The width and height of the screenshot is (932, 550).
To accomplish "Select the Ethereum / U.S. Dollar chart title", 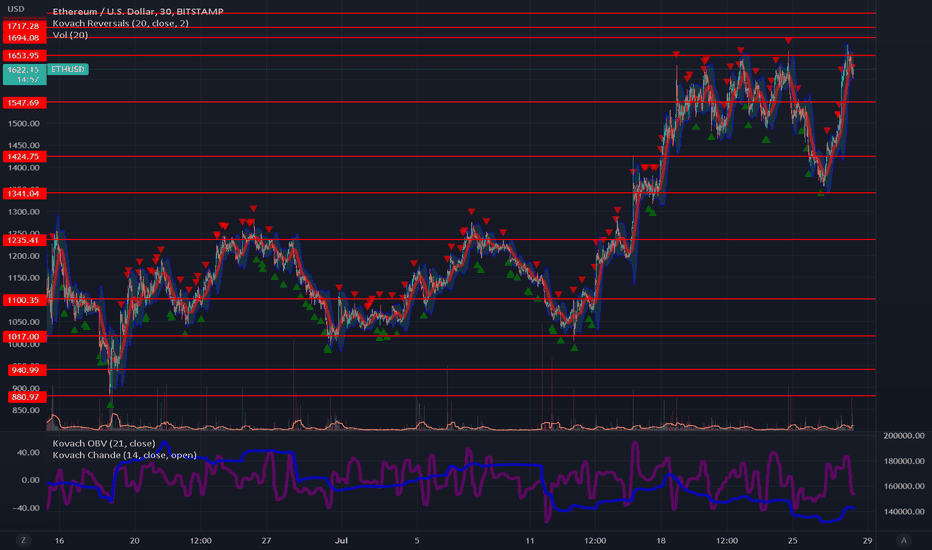I will (138, 11).
